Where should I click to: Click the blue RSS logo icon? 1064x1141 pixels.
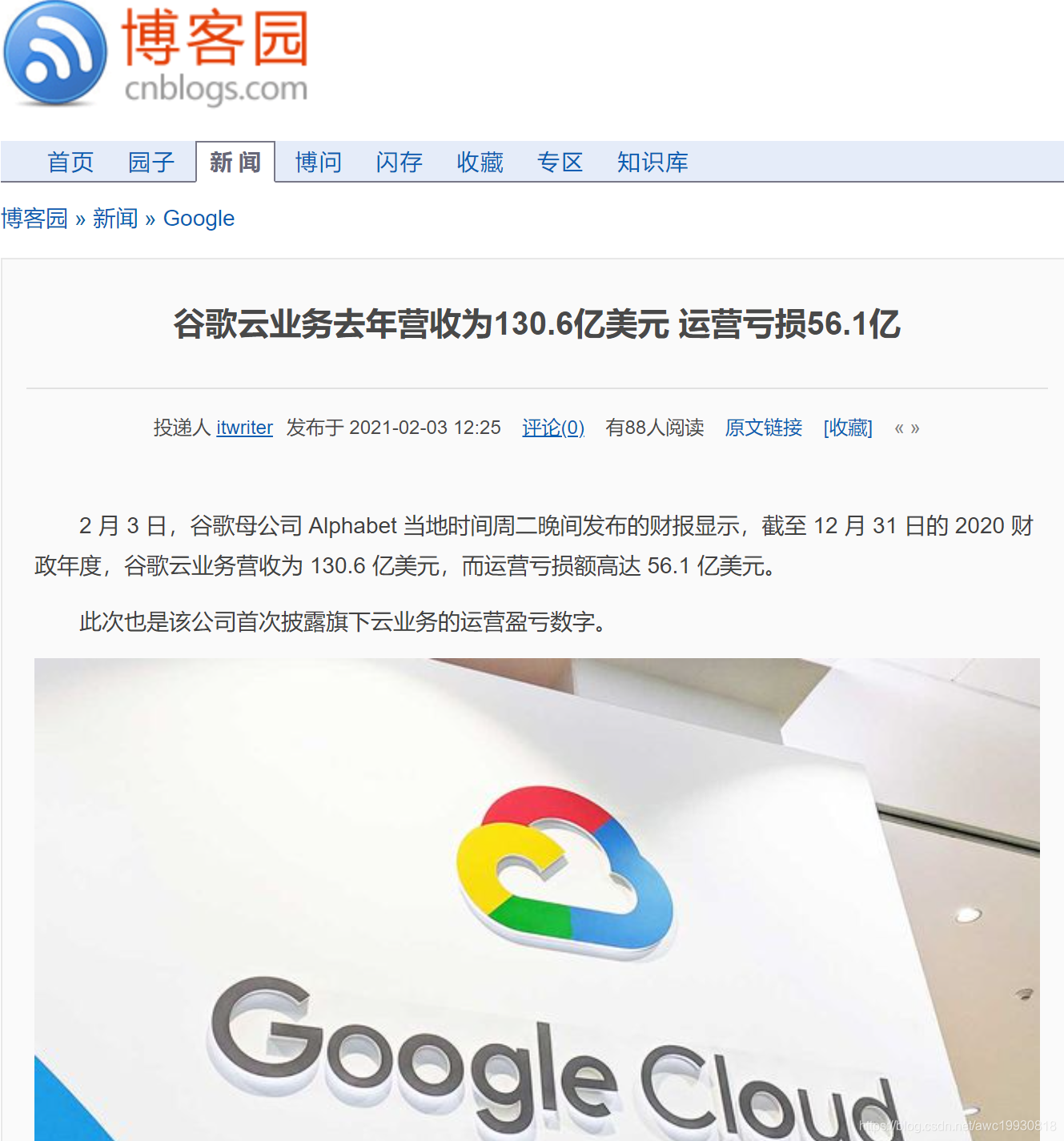point(55,54)
